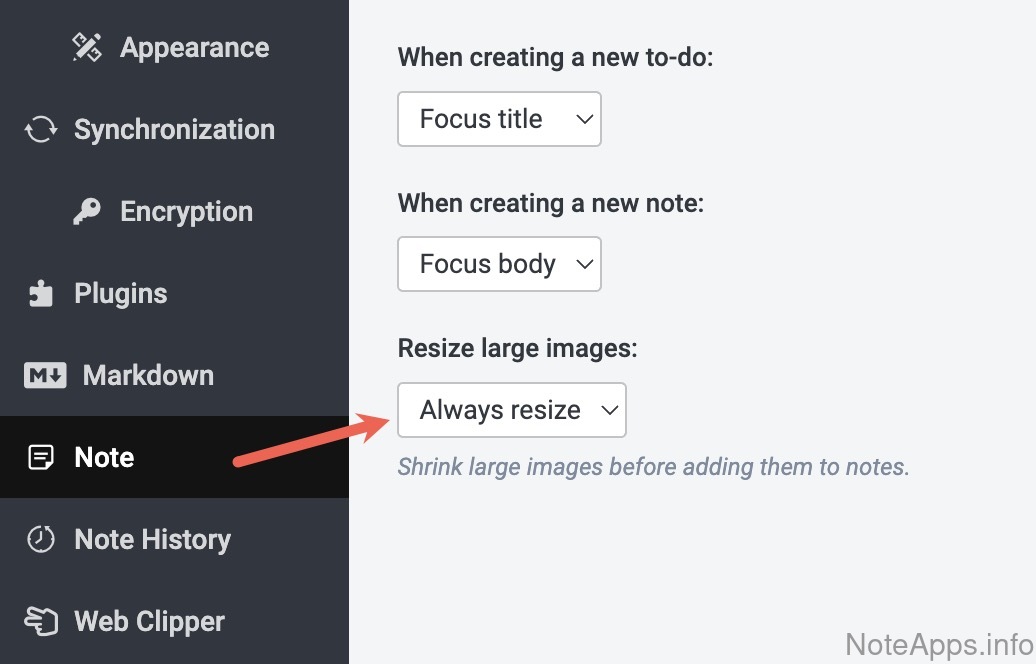
Task: Open the "Focus title" dropdown
Action: click(499, 119)
